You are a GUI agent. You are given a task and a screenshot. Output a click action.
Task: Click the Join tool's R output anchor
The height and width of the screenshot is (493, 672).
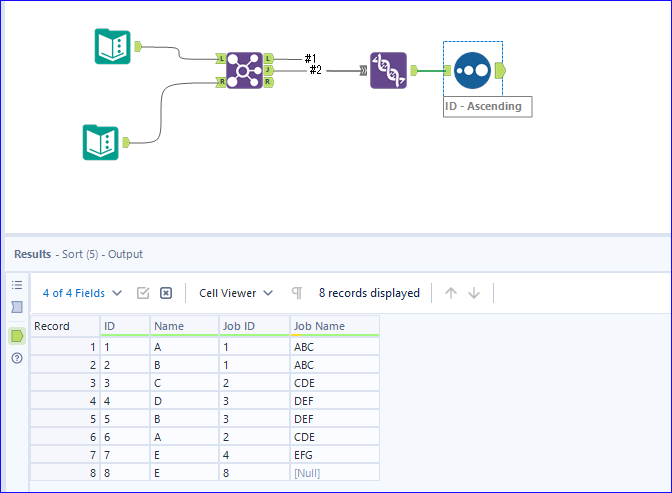[270, 82]
